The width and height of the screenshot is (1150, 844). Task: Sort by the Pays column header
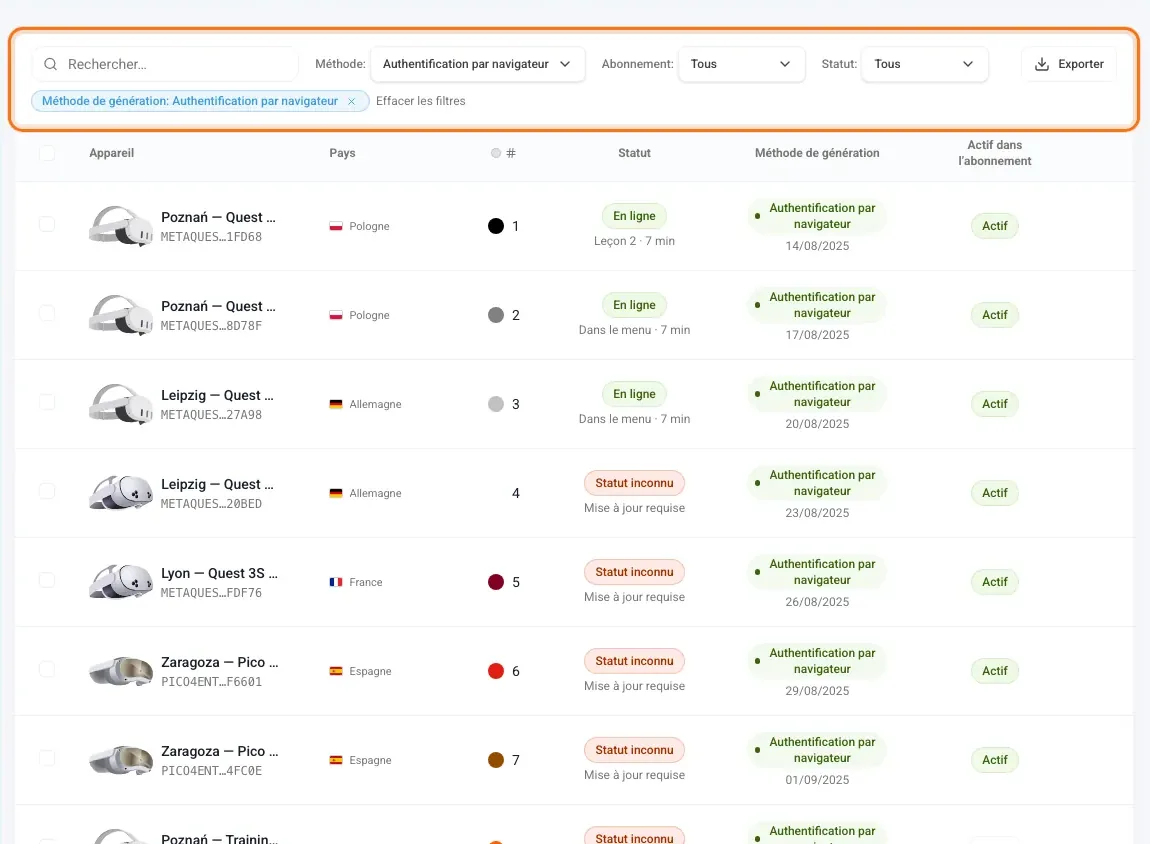coord(343,153)
